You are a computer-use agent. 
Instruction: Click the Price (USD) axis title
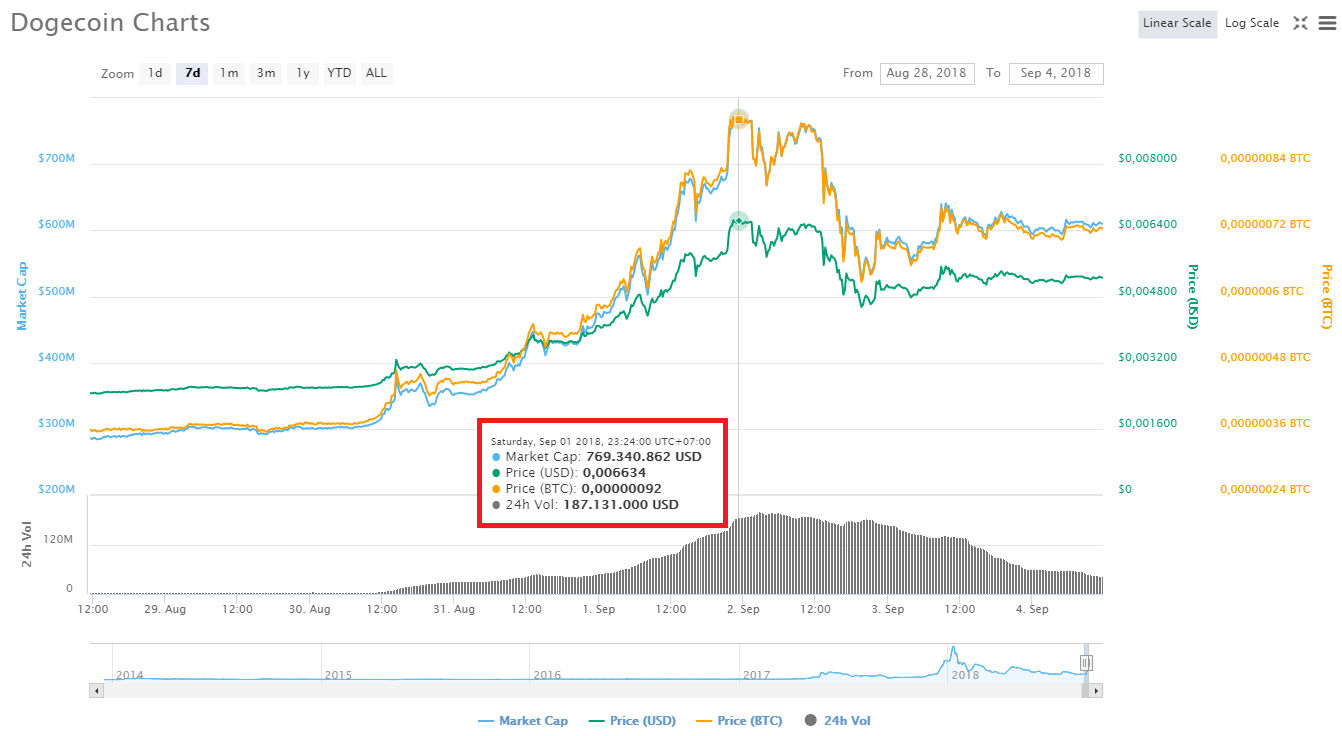tap(1192, 296)
